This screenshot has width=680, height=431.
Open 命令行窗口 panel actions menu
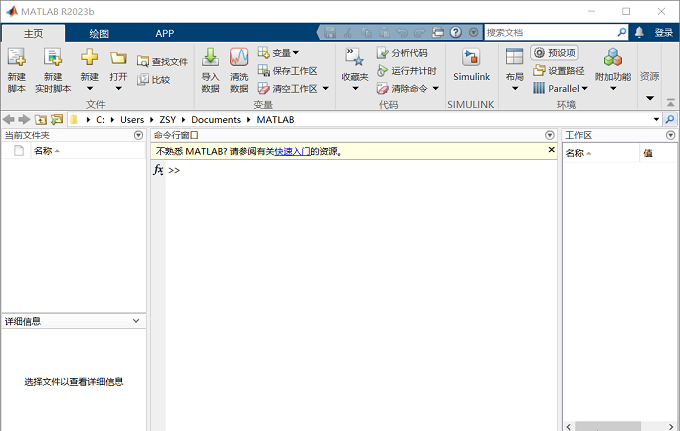click(550, 135)
